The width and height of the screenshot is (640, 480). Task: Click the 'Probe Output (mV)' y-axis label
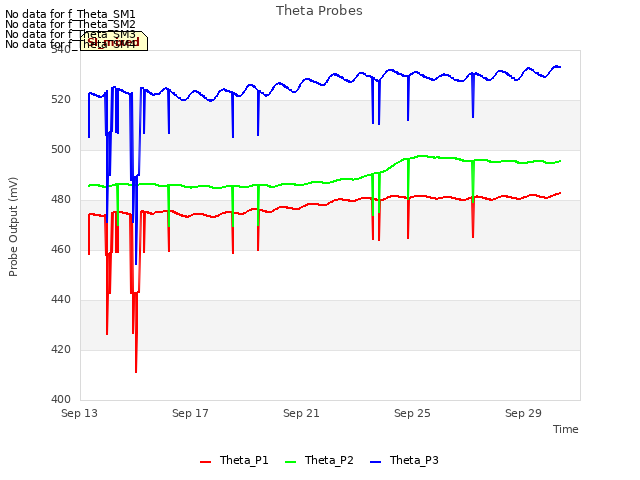point(13,227)
